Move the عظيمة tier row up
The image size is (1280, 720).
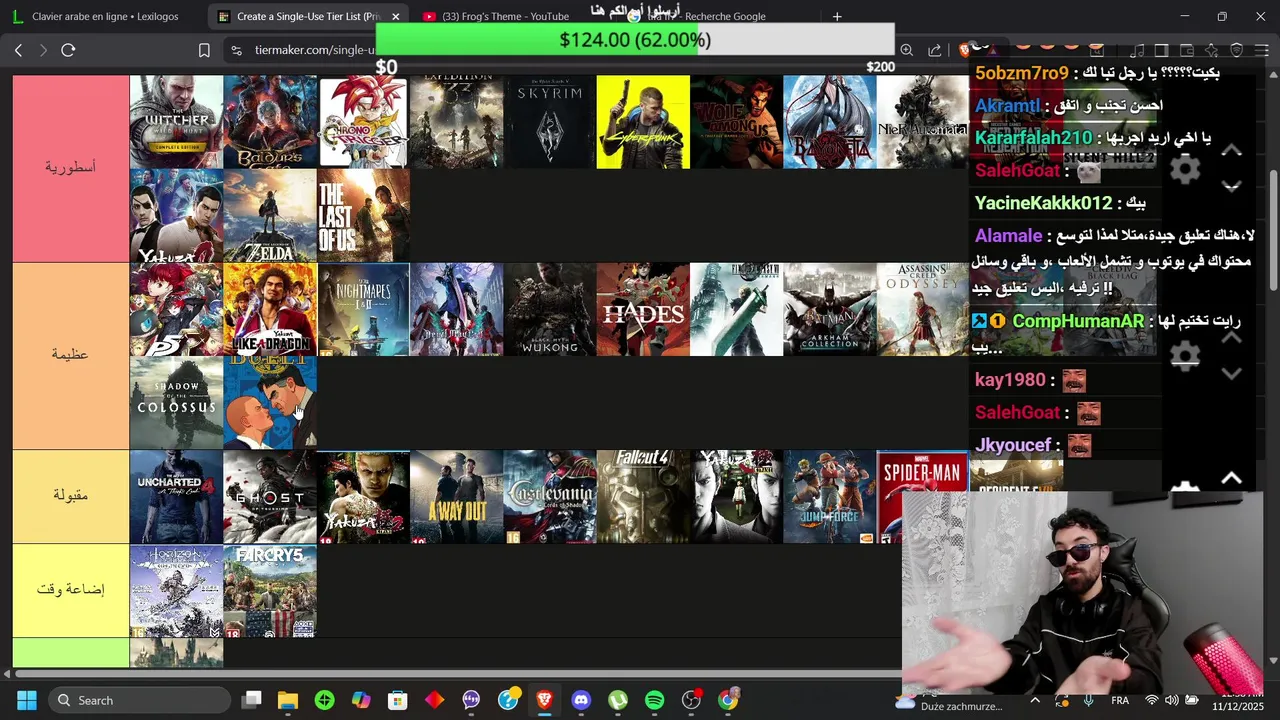(x=1232, y=337)
